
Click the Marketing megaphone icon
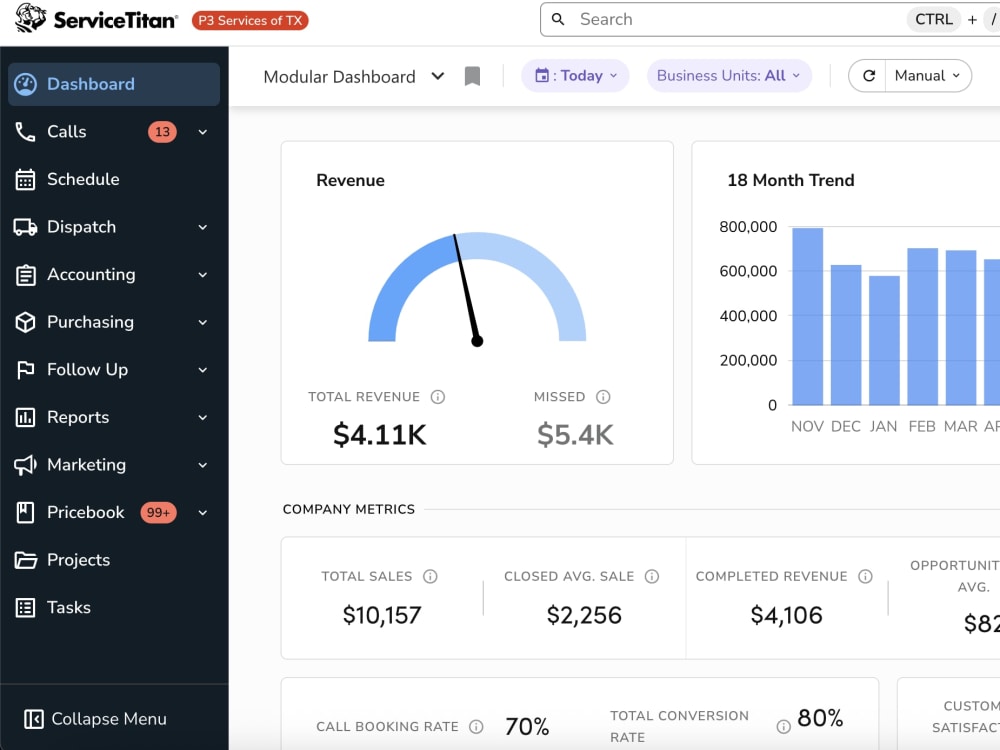pos(26,465)
